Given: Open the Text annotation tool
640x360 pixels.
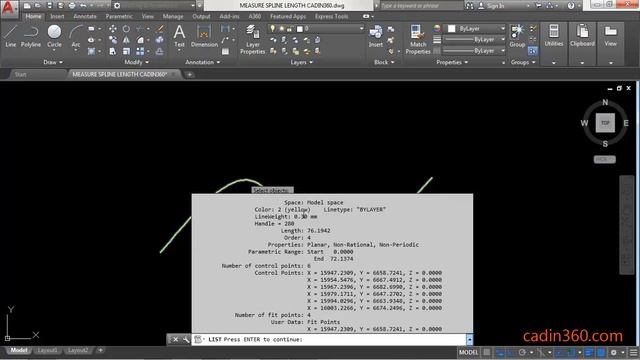Looking at the screenshot, I should click(x=180, y=36).
